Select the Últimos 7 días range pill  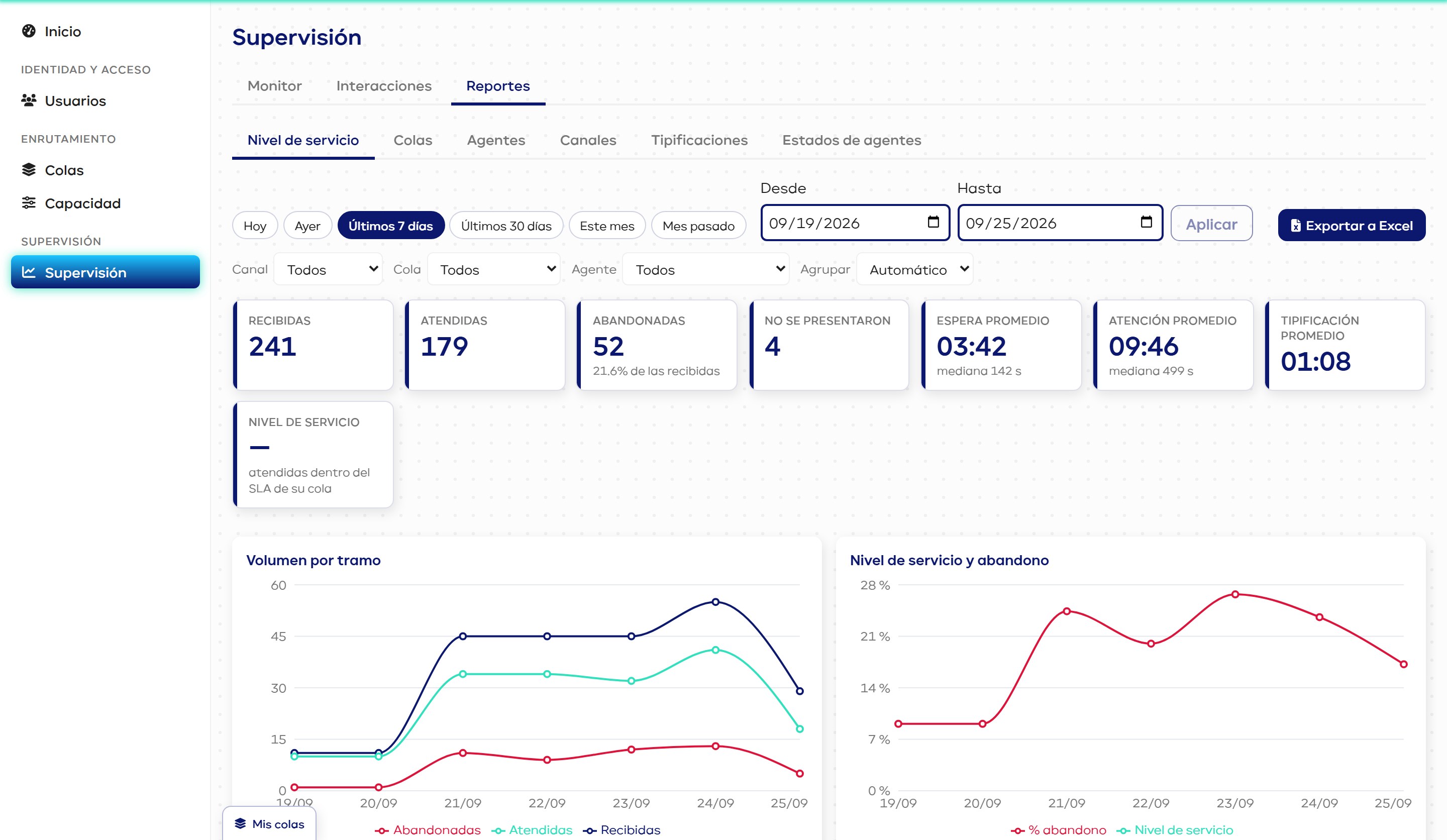tap(390, 226)
